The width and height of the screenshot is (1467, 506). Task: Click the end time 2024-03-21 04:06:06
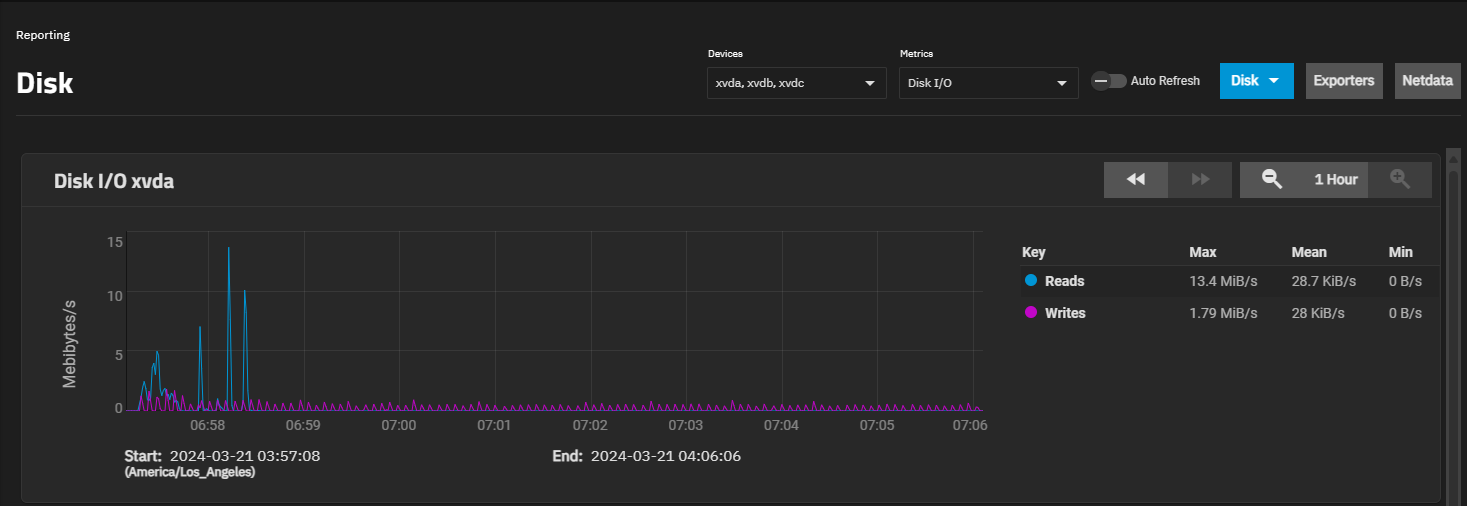(666, 456)
